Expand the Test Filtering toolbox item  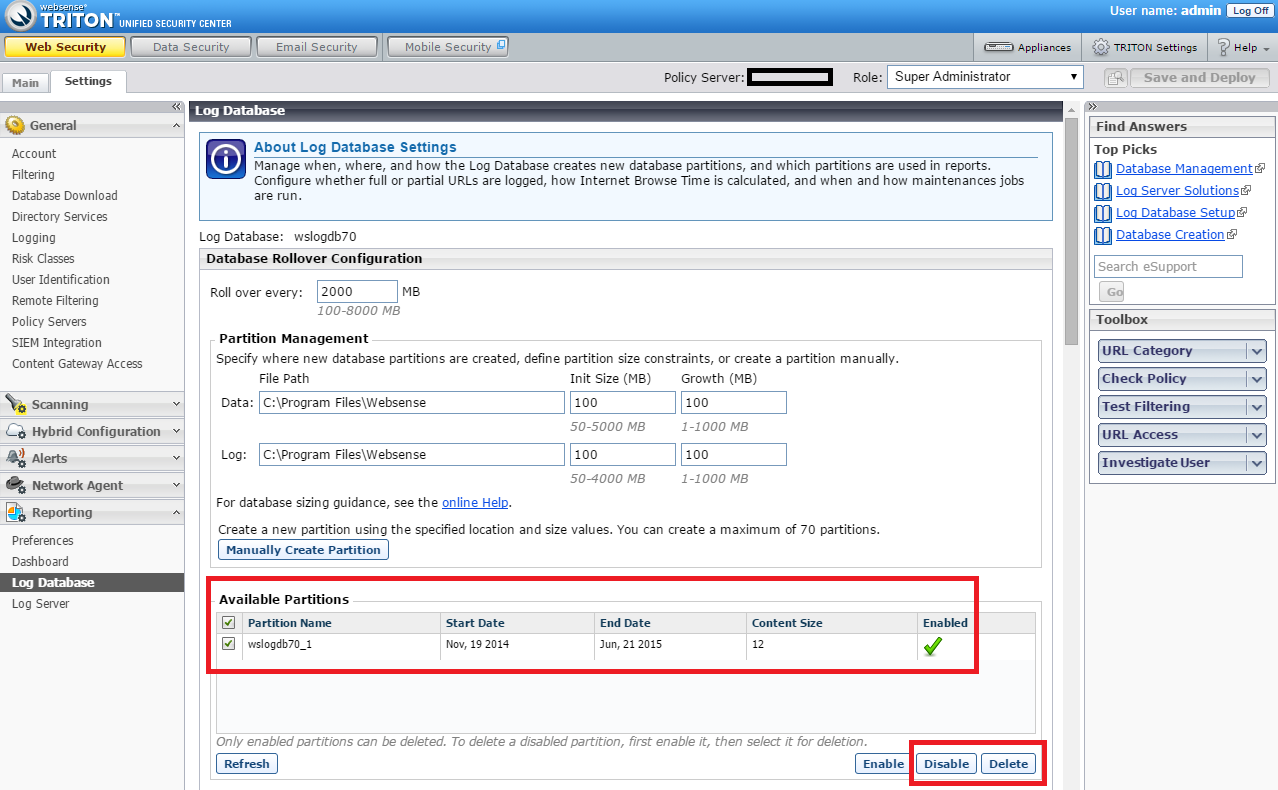point(1257,407)
